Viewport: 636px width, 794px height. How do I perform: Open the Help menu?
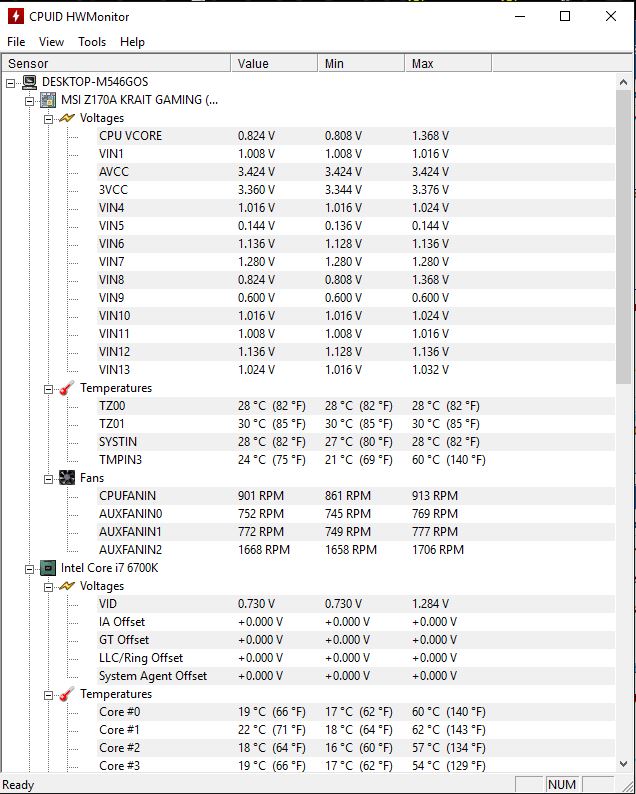point(132,42)
